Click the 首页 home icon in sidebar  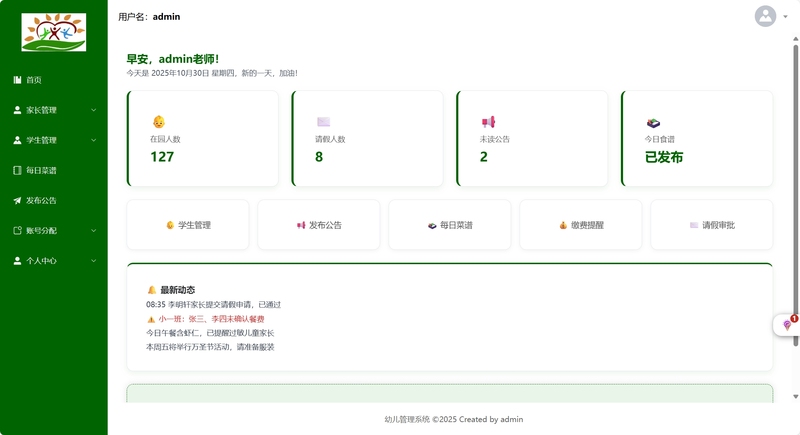point(17,80)
